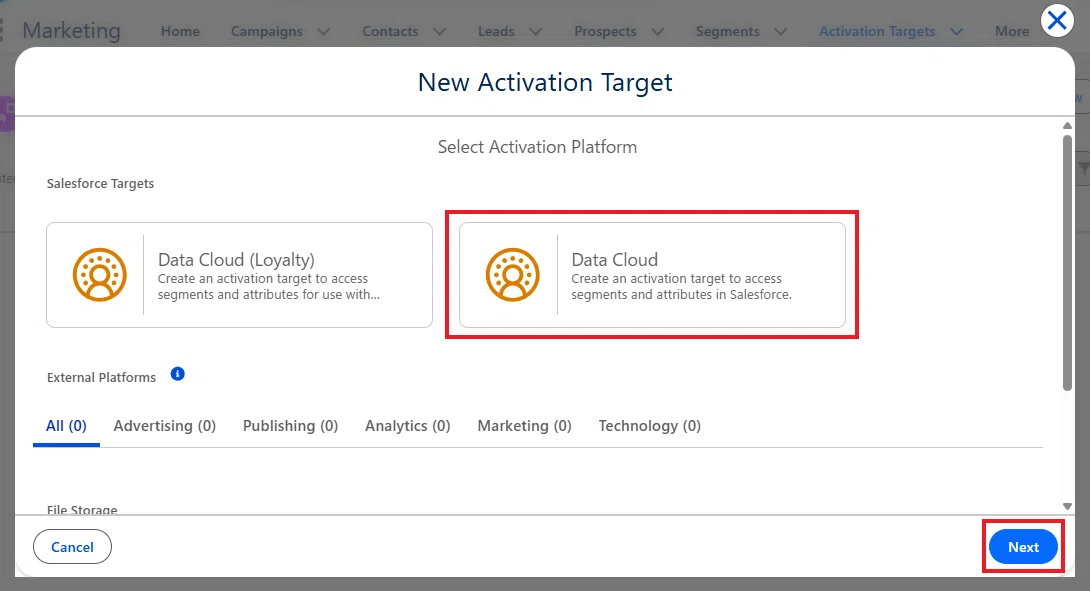Click the Select Activation Platform heading
The image size is (1090, 591).
[537, 147]
